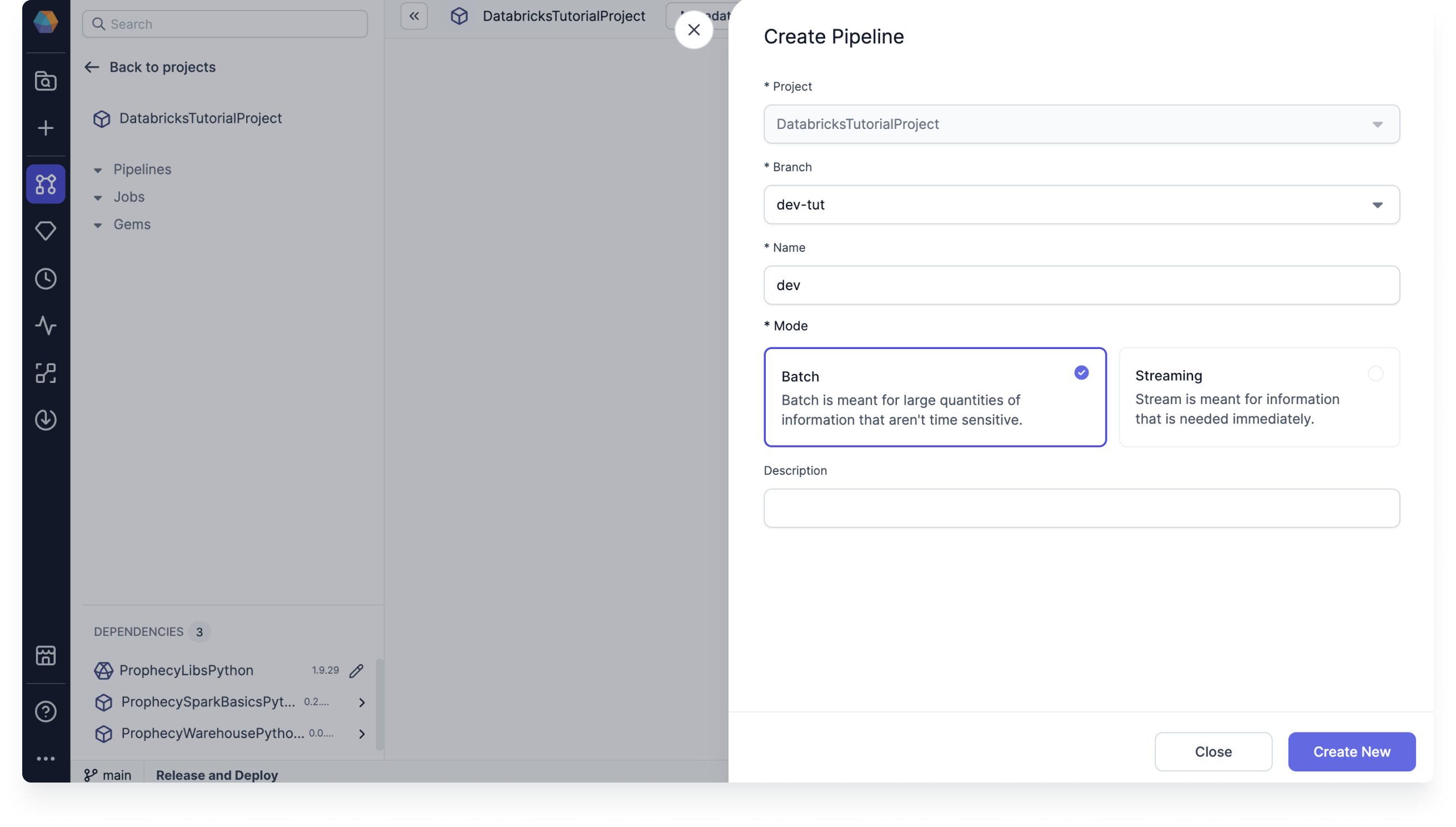Viewport: 1456px width, 827px height.
Task: Click the dependencies count badge 3
Action: coord(200,631)
